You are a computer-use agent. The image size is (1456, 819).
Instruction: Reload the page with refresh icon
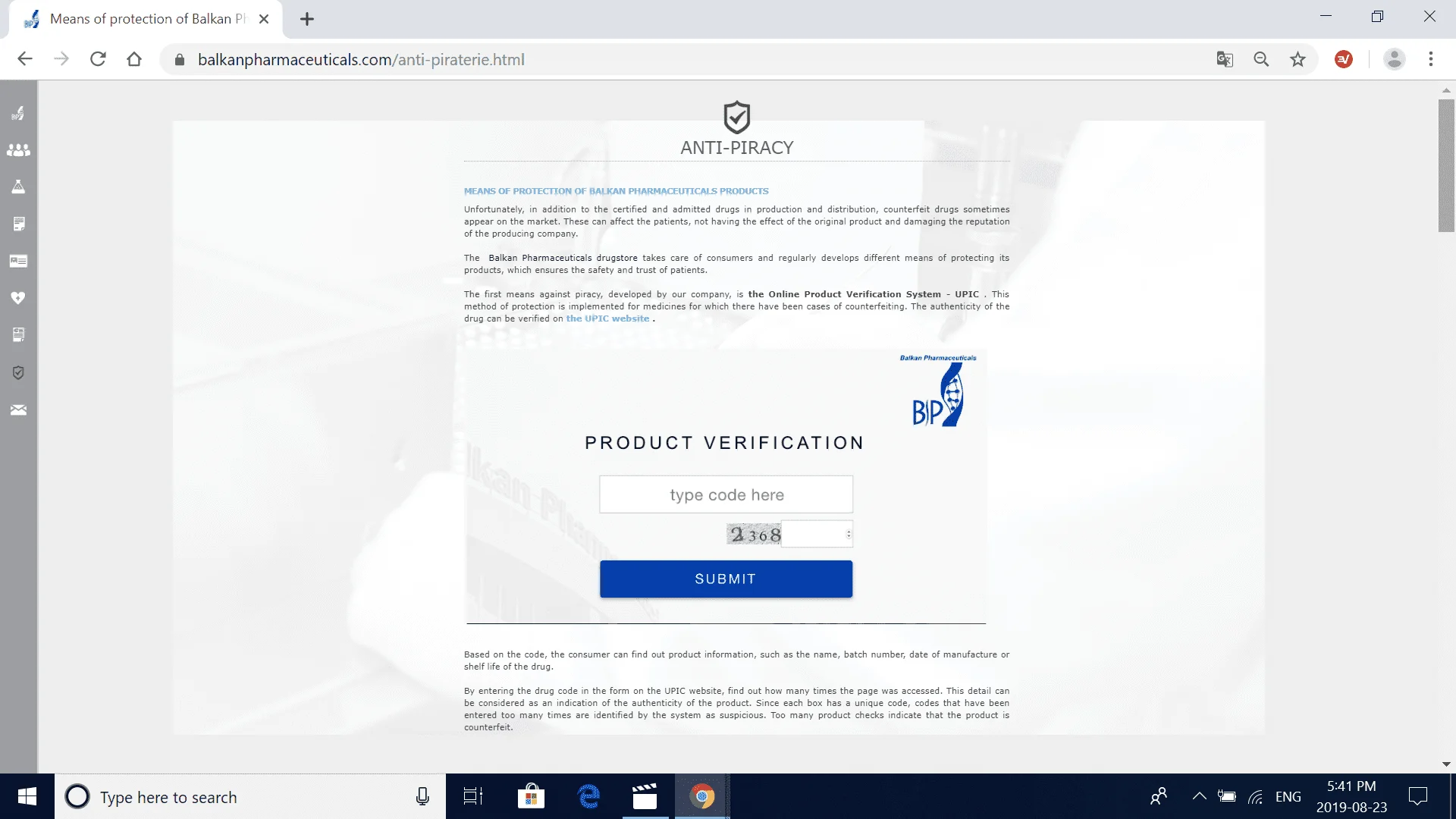(x=98, y=59)
